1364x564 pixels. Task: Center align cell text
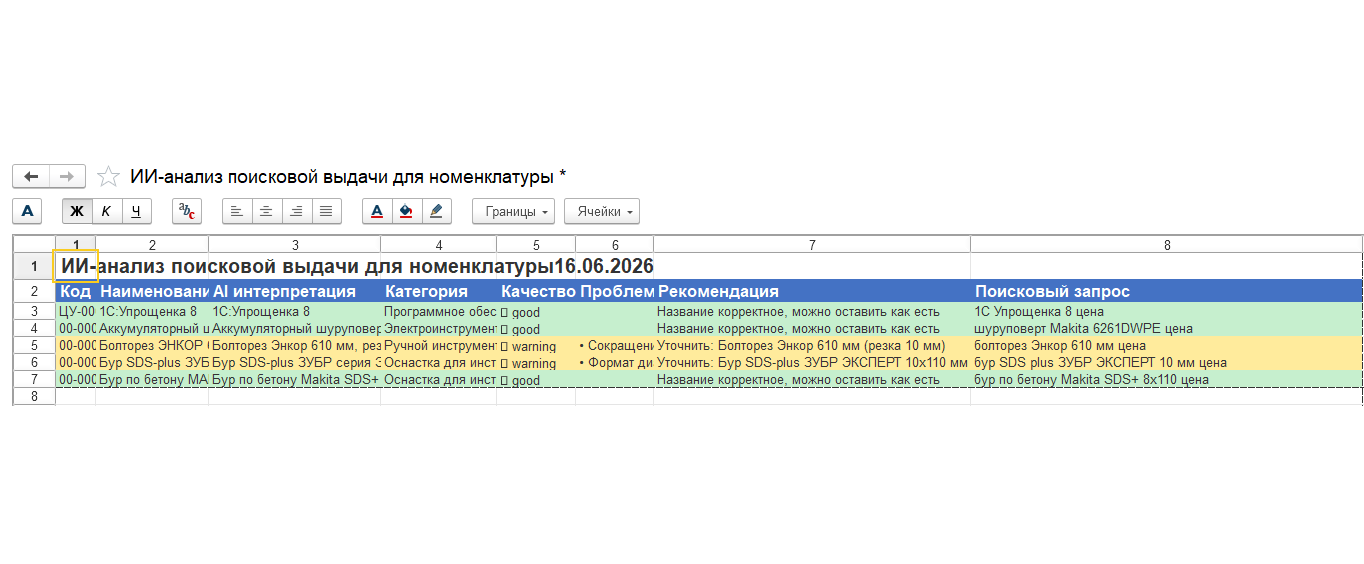pyautogui.click(x=266, y=211)
